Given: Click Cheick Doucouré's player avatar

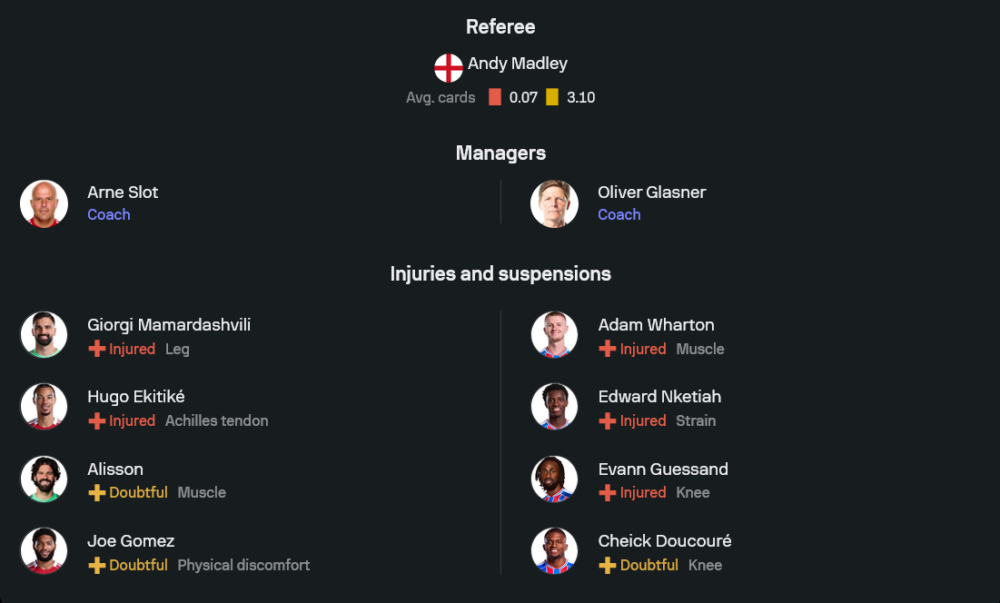Looking at the screenshot, I should 554,551.
